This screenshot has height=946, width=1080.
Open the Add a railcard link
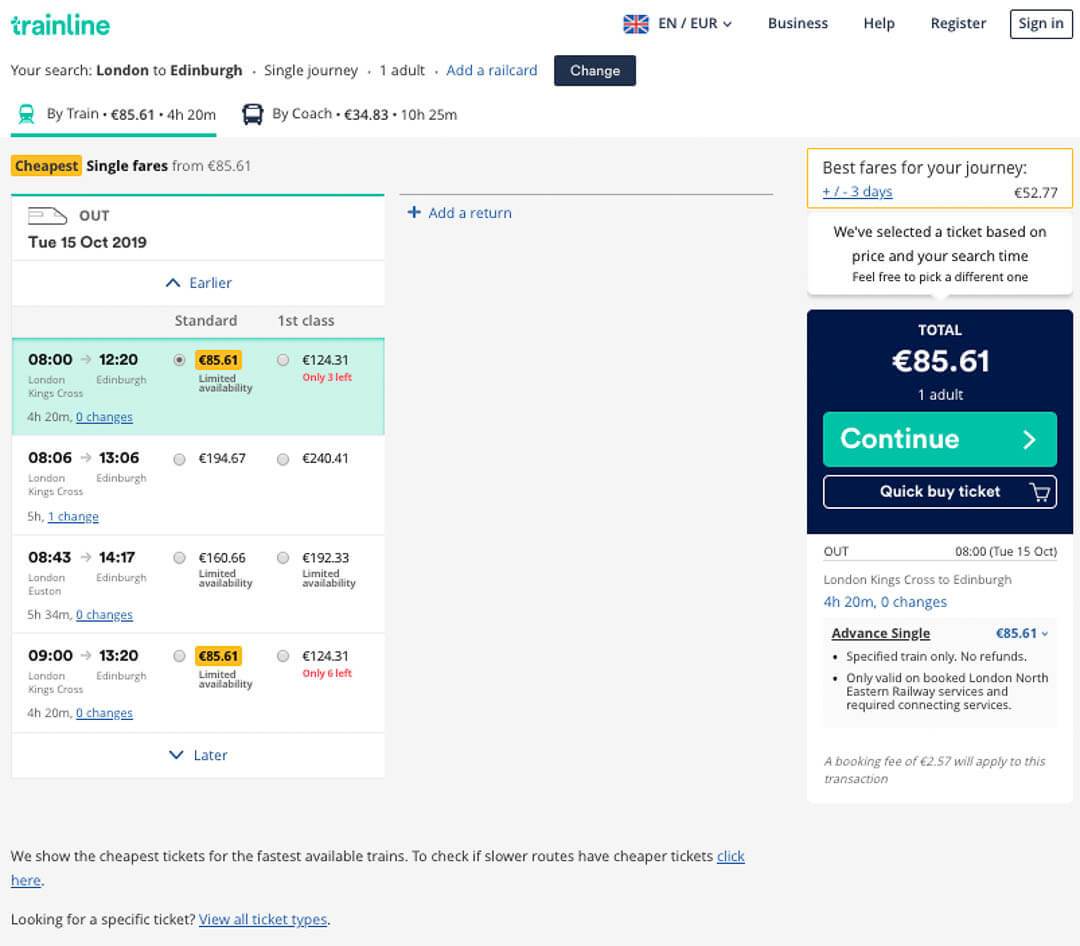click(491, 70)
